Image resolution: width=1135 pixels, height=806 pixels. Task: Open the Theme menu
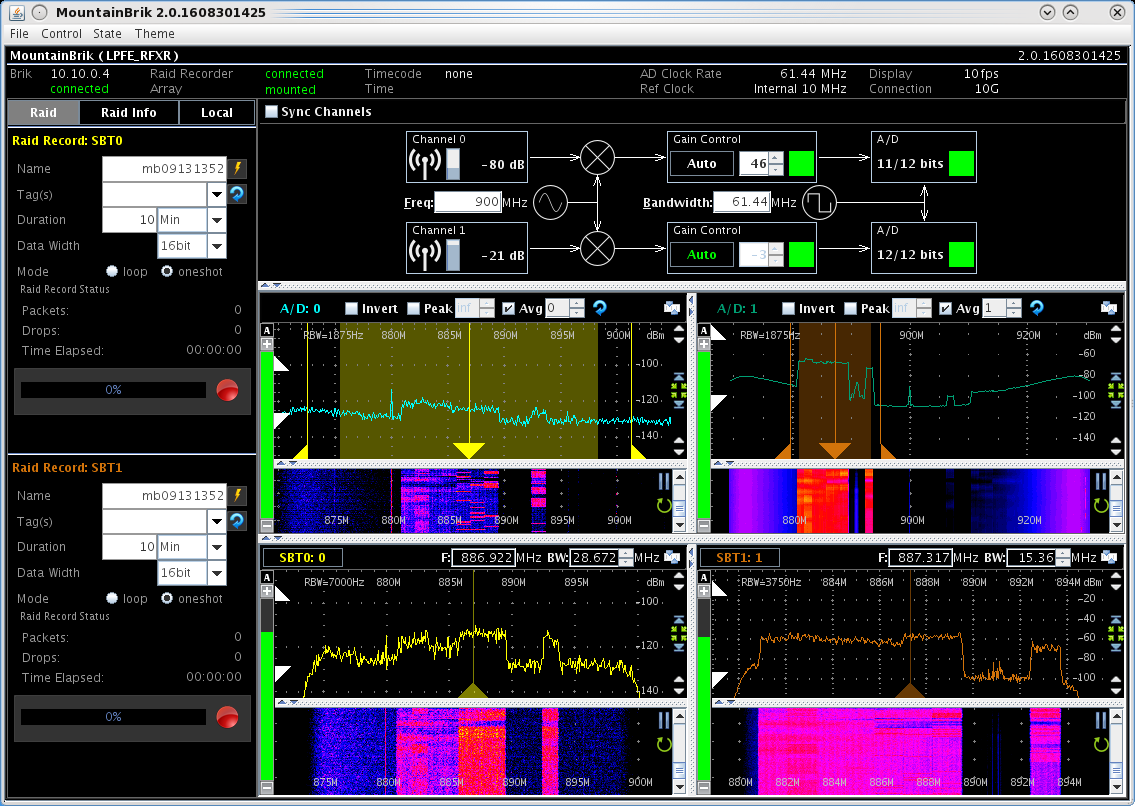pyautogui.click(x=154, y=33)
